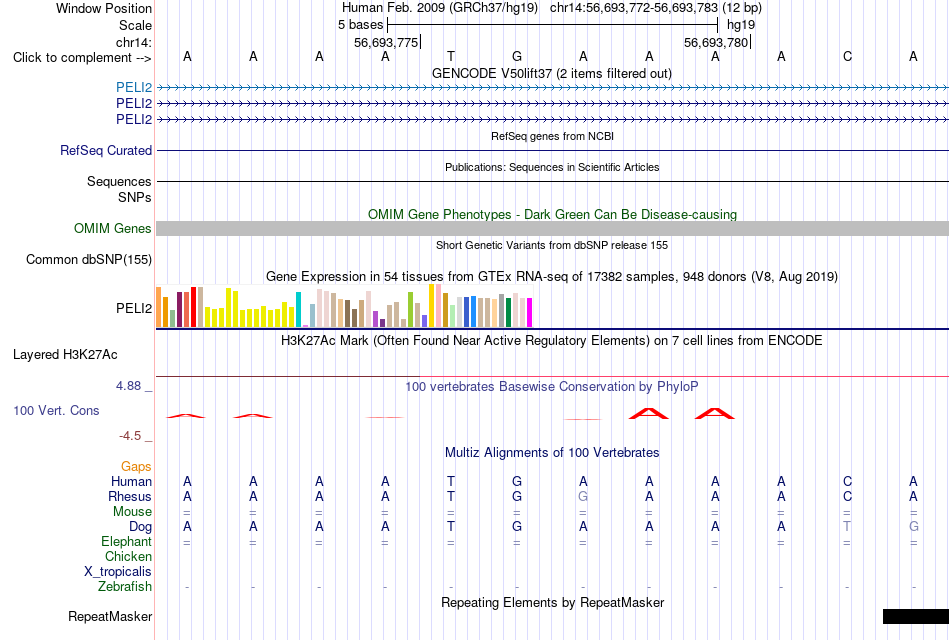
Task: Click the Sequences track label
Action: [119, 181]
